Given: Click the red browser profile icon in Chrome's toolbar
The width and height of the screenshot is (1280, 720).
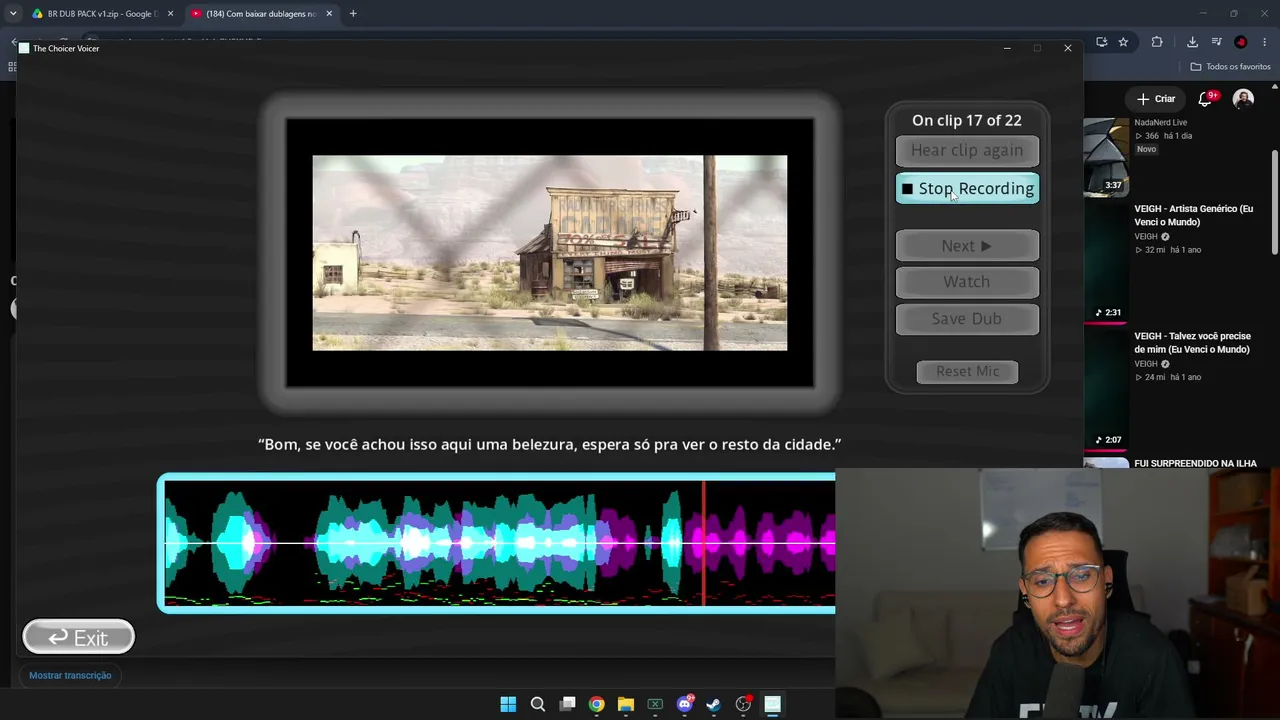Looking at the screenshot, I should [1241, 42].
